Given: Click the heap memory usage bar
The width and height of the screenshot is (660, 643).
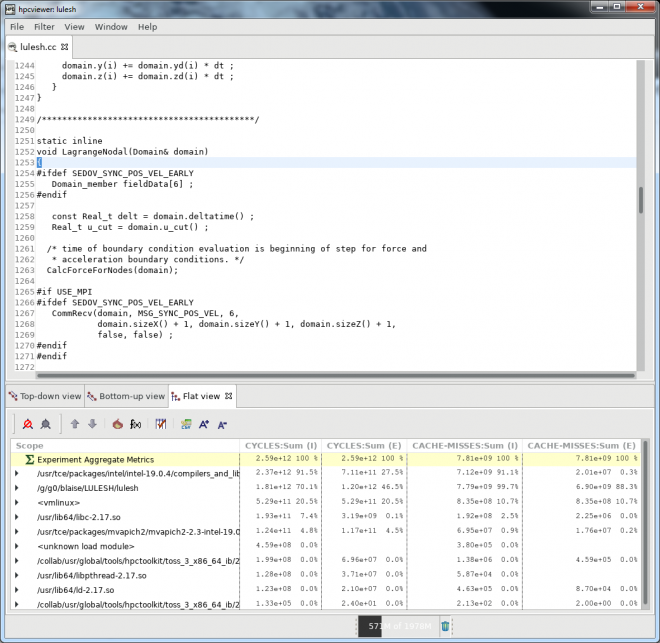Looking at the screenshot, I should 398,626.
